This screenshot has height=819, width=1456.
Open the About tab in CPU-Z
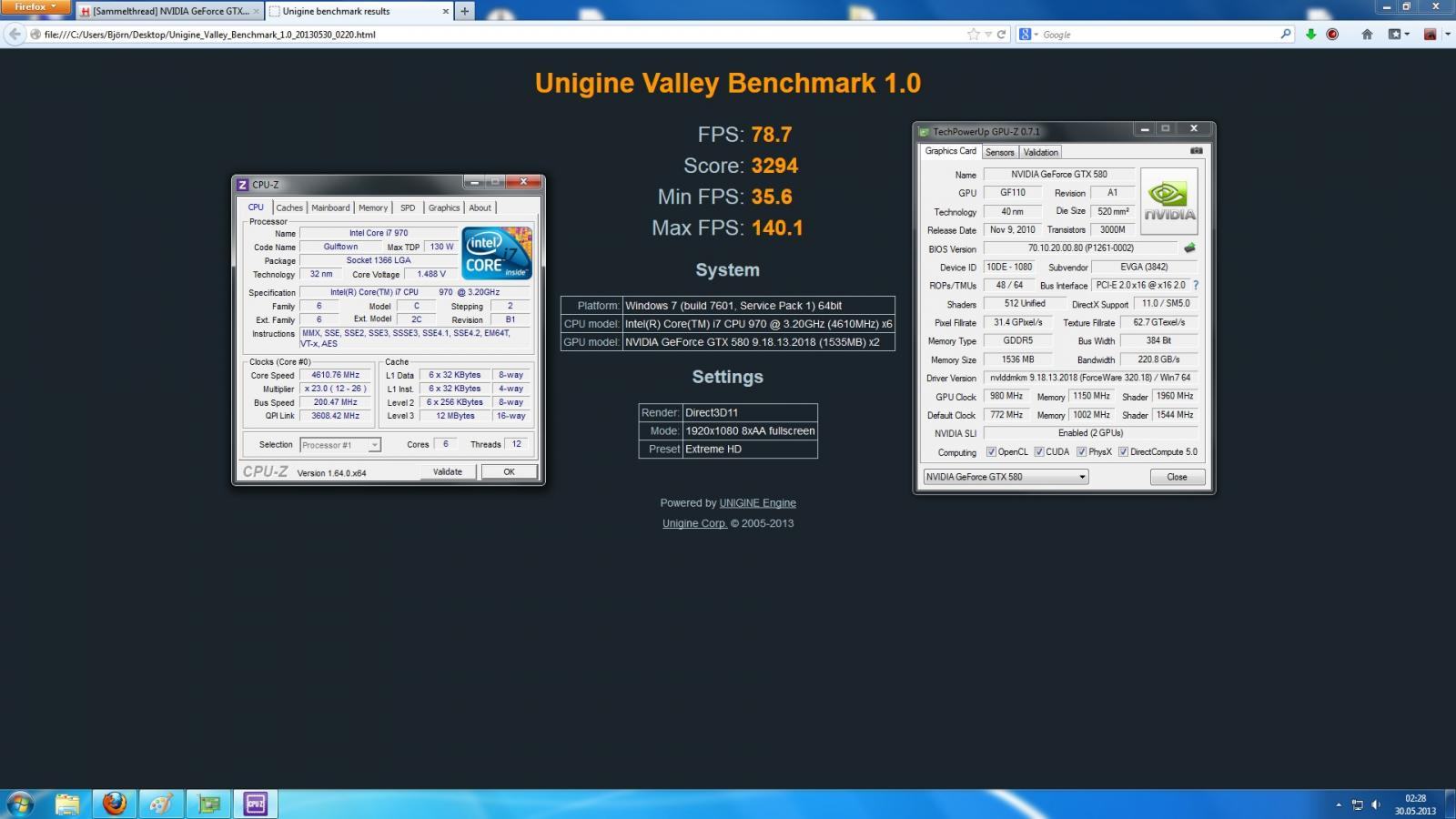pos(480,207)
